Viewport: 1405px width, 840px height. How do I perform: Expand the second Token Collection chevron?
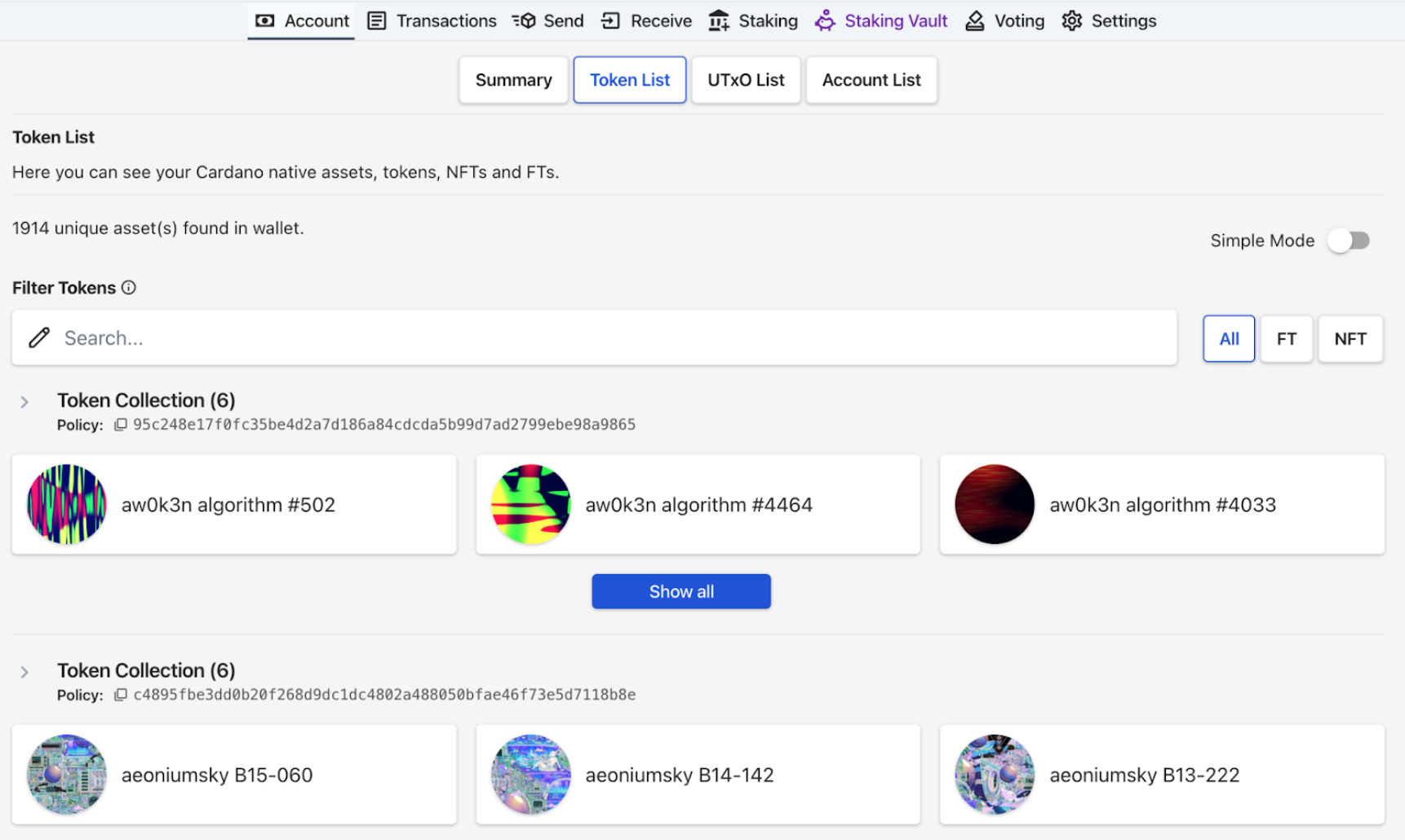[x=24, y=672]
